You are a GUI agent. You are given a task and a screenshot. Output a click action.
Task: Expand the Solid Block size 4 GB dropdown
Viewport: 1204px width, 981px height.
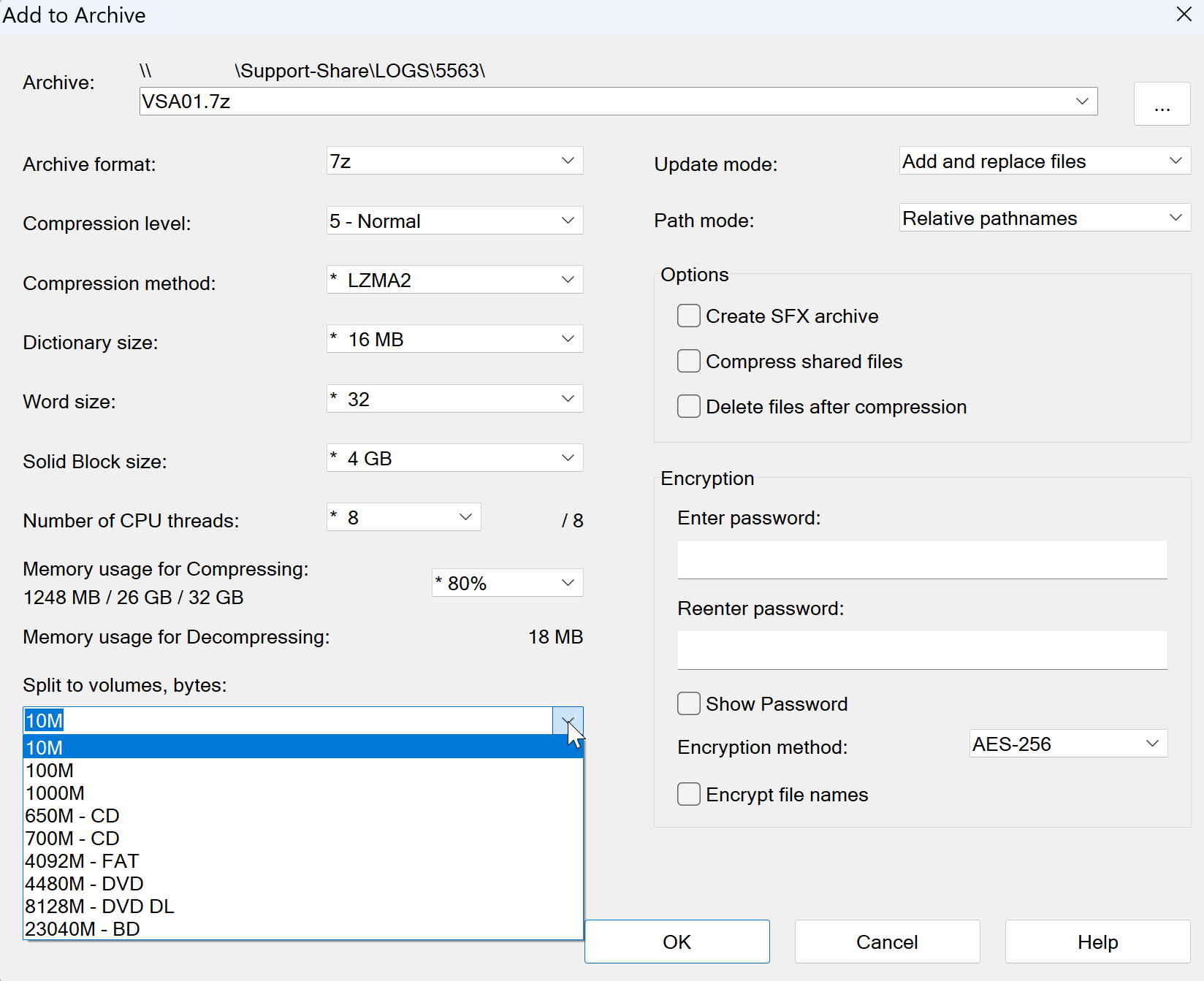click(454, 458)
